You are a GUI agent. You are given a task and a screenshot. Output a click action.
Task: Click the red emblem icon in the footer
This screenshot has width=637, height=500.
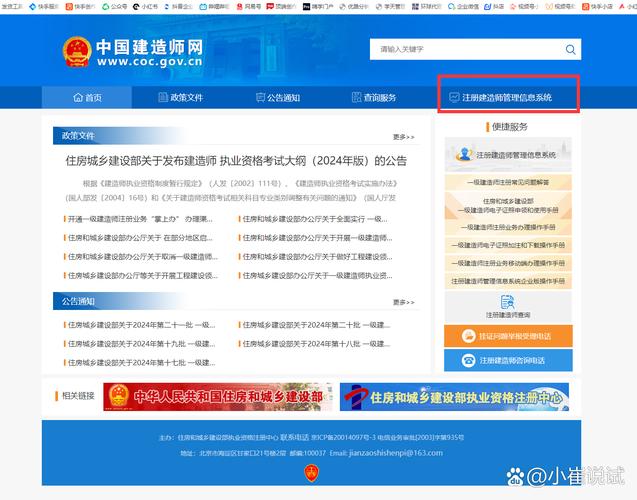(x=312, y=473)
